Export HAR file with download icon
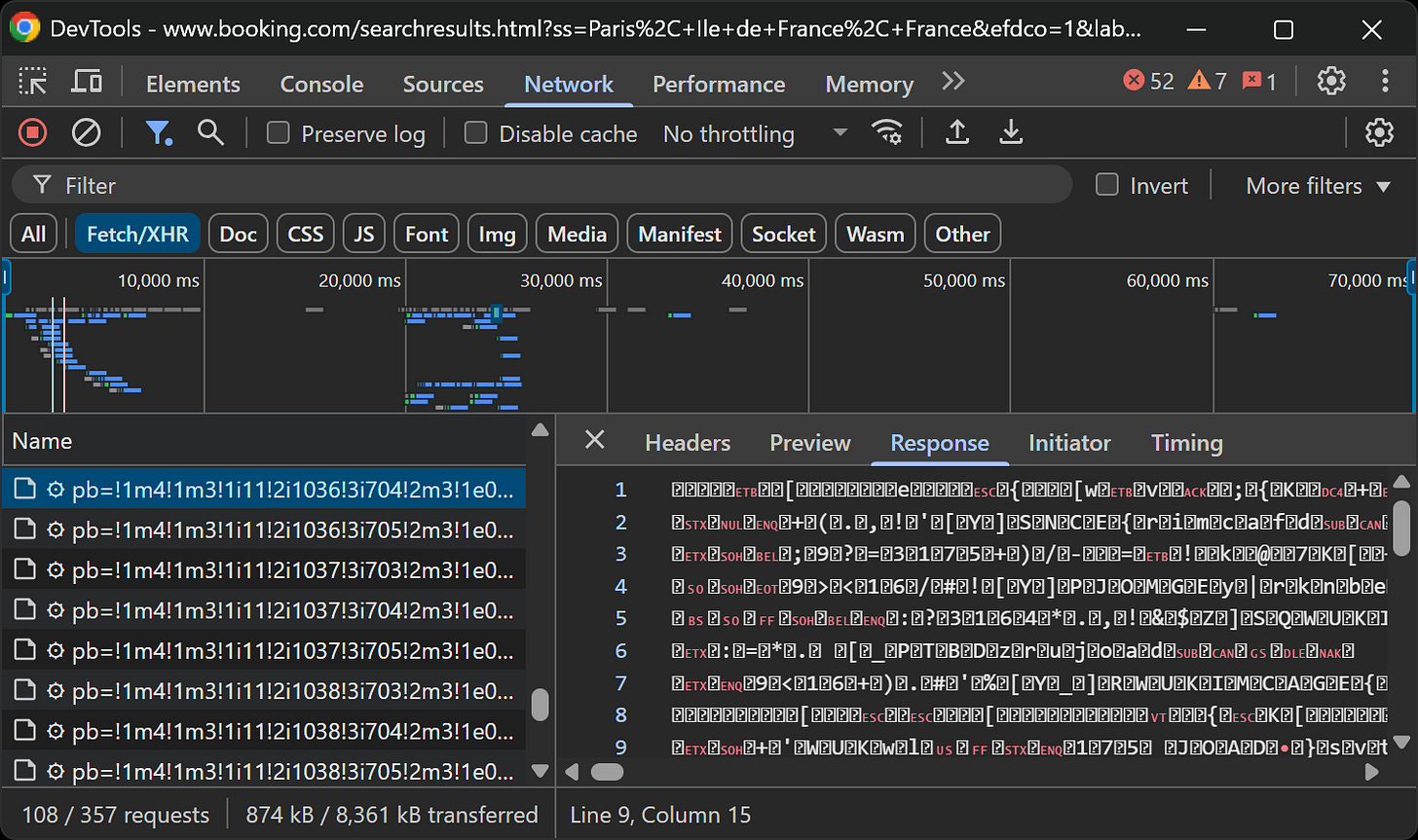Viewport: 1418px width, 840px height. point(1012,132)
